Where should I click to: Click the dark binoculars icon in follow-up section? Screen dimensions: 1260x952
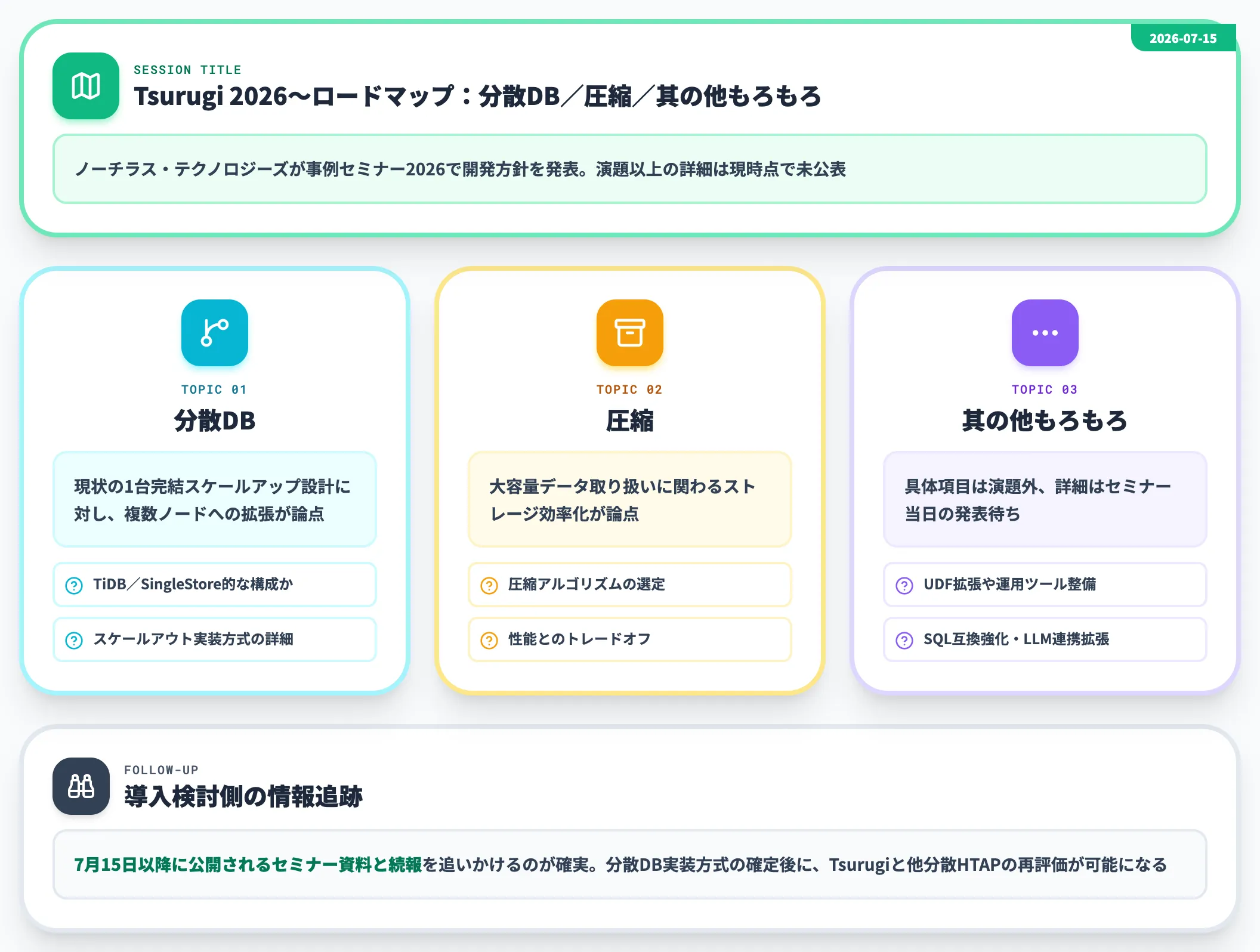(81, 786)
